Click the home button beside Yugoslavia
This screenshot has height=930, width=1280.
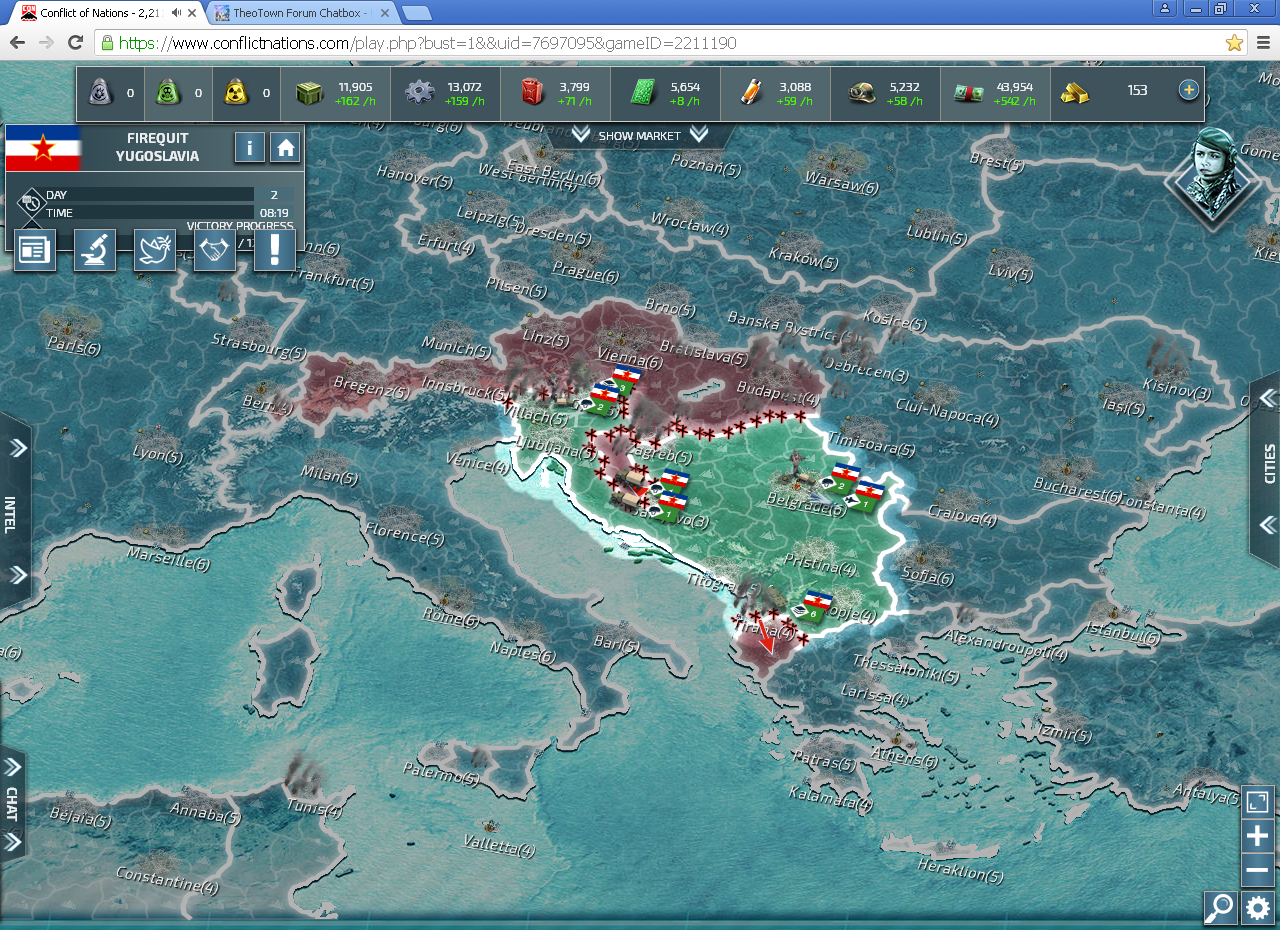(x=285, y=148)
